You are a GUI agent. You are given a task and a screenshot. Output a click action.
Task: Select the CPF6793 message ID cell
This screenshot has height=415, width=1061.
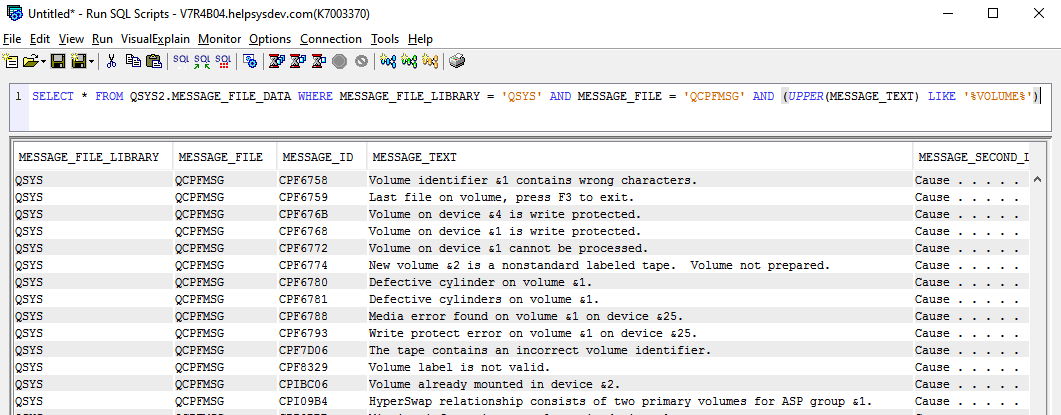322,333
